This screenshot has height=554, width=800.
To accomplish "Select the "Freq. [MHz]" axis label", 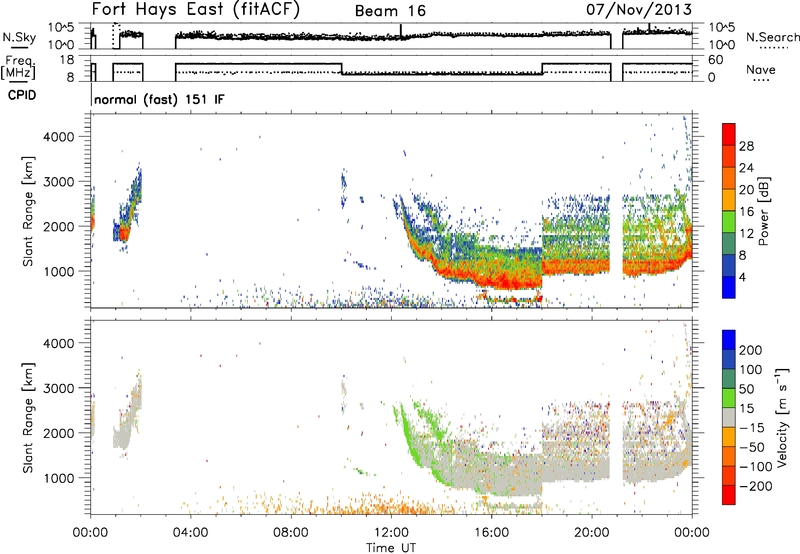I will 18,68.
